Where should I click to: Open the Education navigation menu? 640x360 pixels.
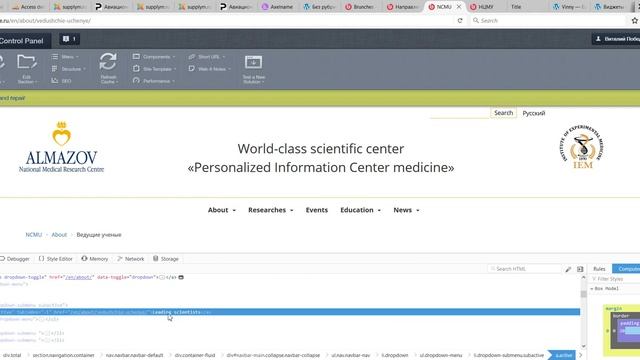click(360, 210)
